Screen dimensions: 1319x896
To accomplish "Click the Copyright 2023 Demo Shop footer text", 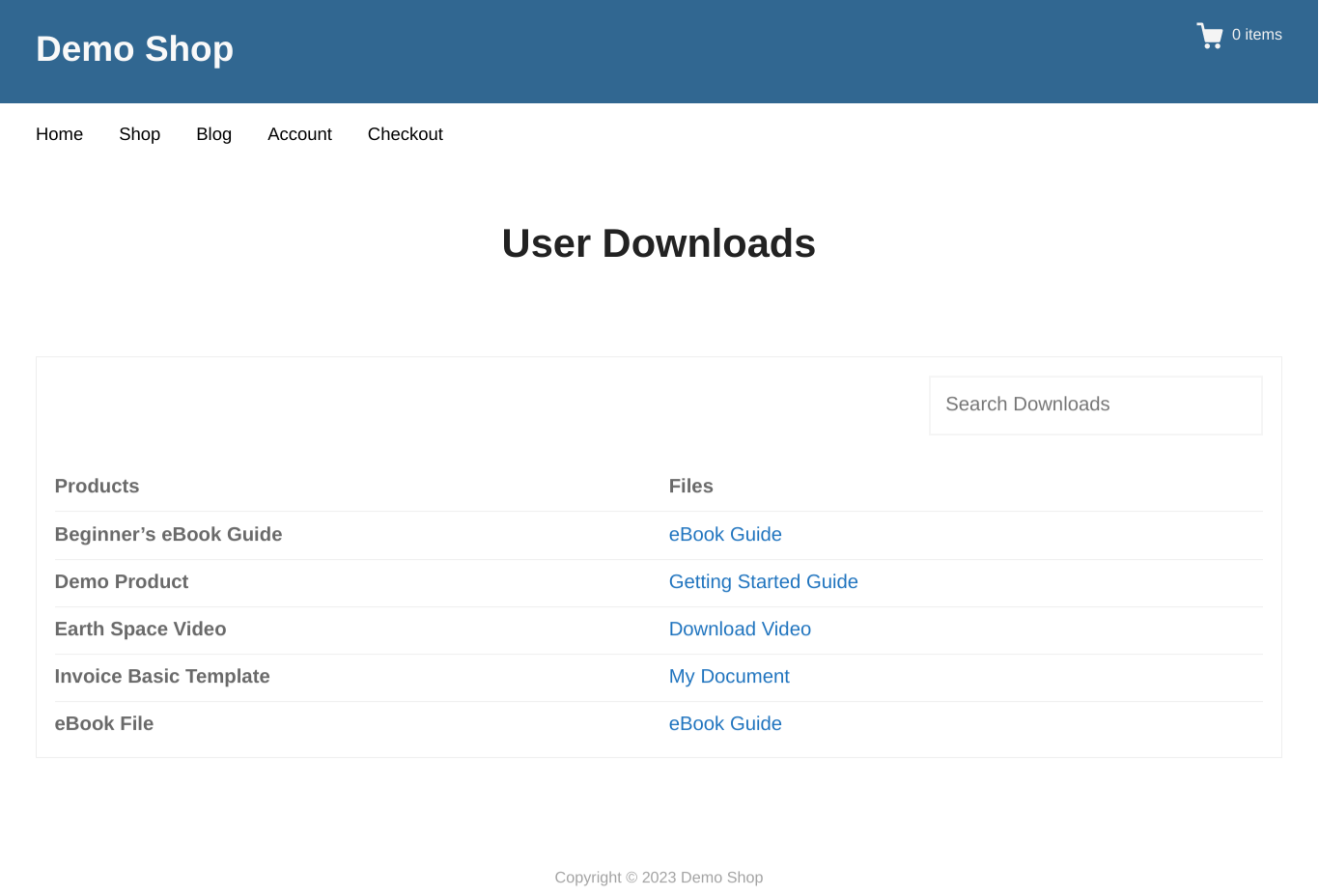I will 659,877.
